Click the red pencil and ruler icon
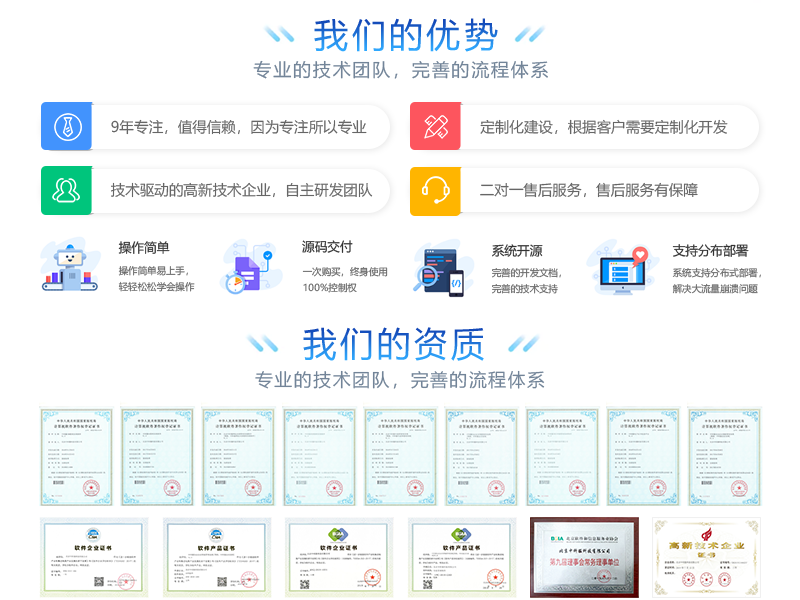 pyautogui.click(x=435, y=127)
